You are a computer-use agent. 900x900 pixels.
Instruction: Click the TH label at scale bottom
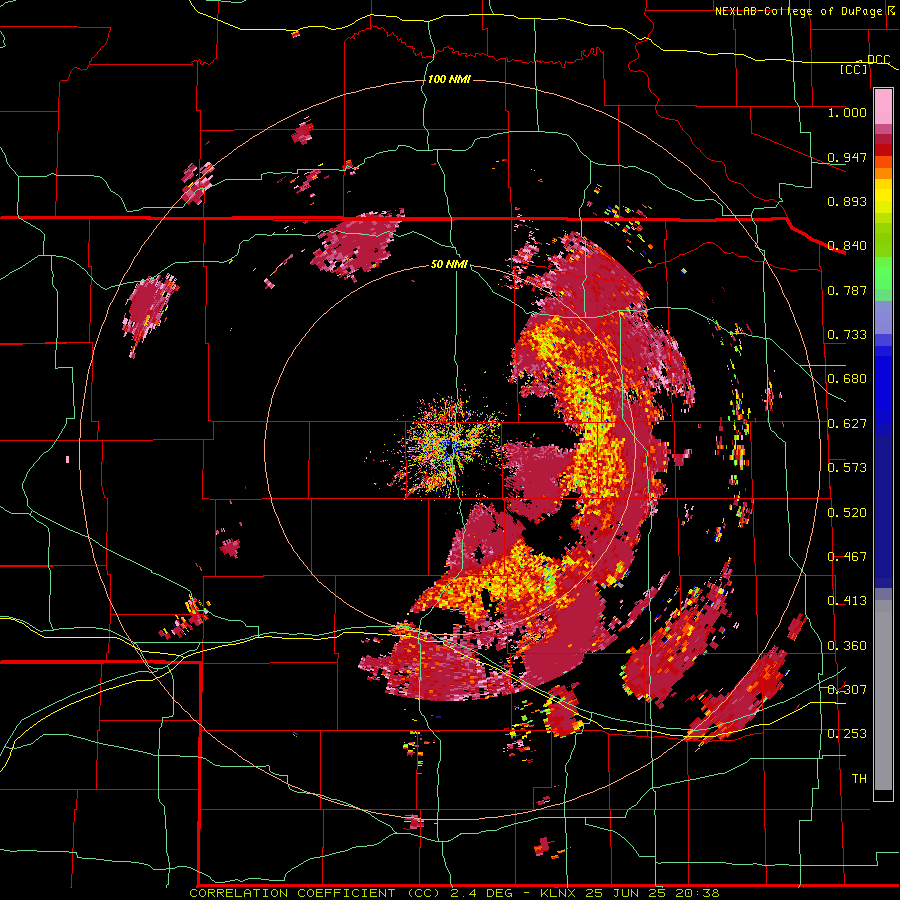(859, 779)
